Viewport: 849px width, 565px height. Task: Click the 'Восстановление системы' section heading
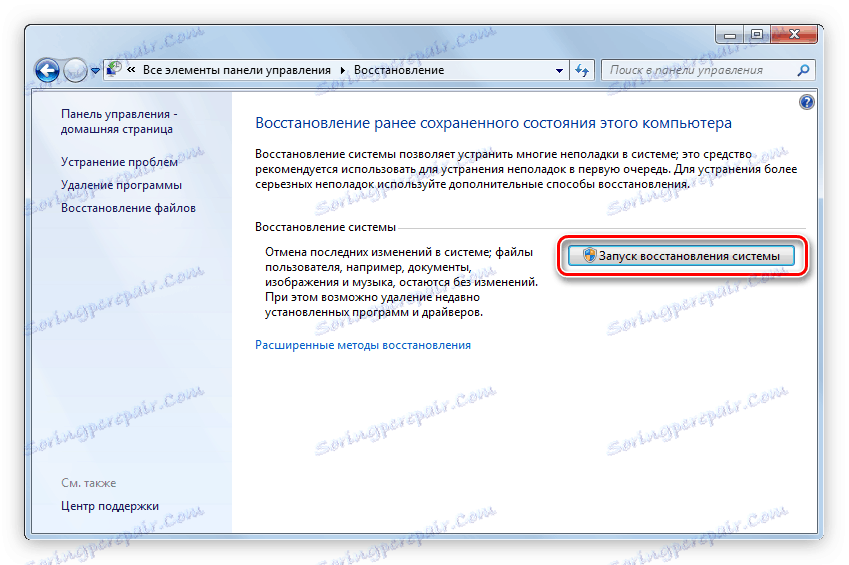325,227
